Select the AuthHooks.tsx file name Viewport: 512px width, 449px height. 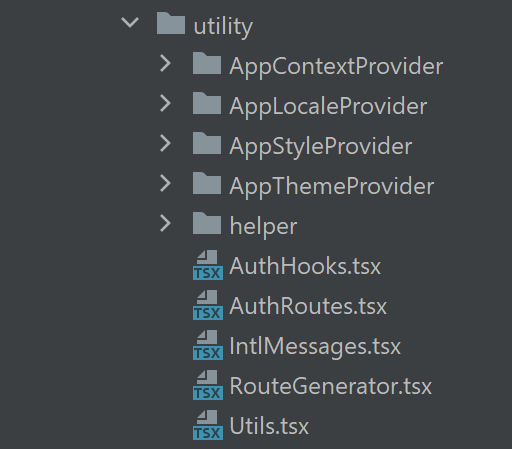tap(305, 266)
